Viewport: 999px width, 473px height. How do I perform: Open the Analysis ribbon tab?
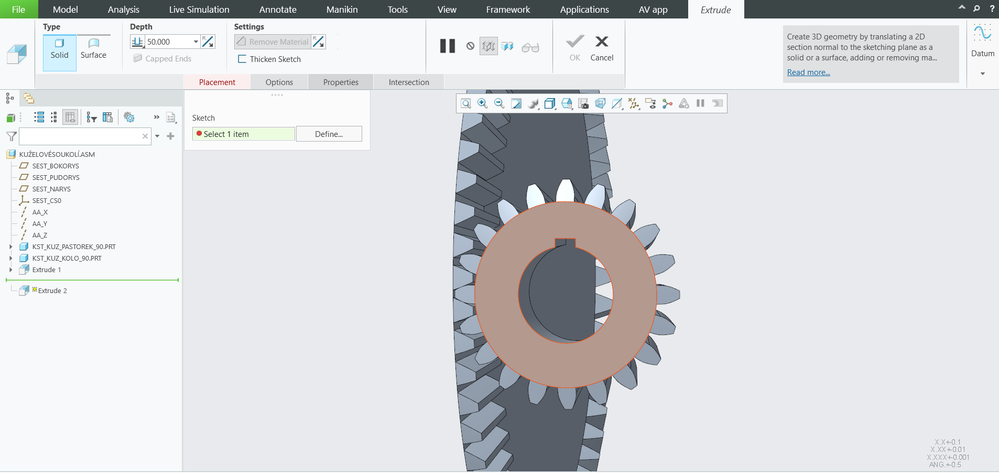coord(124,10)
